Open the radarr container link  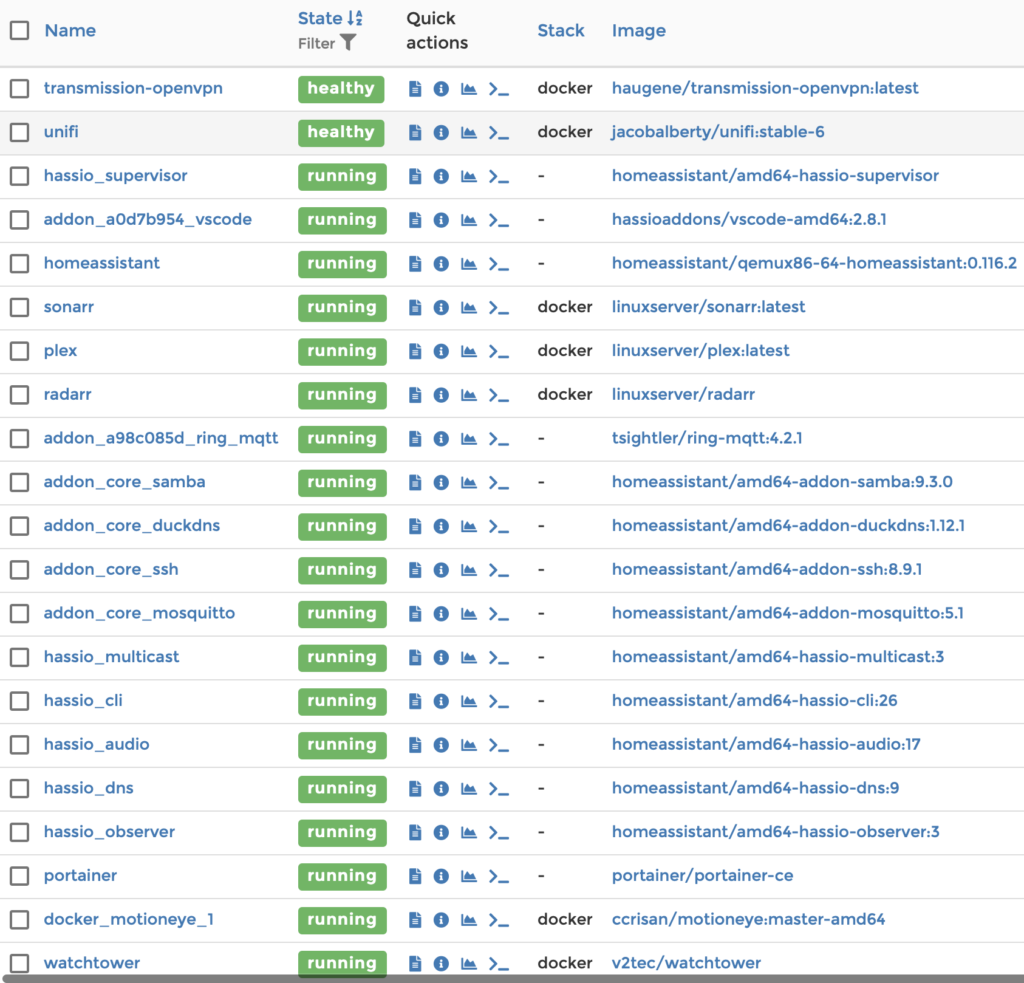click(67, 395)
